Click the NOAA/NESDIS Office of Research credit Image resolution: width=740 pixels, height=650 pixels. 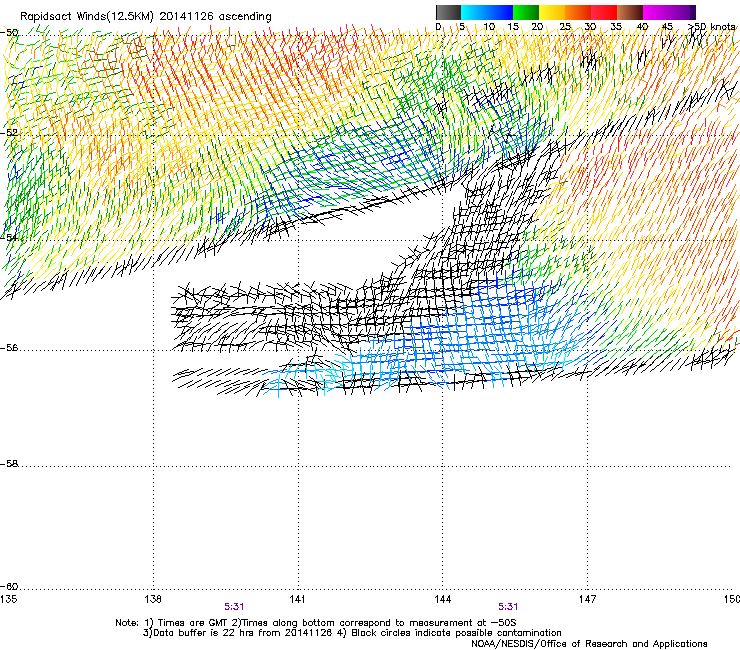tap(589, 644)
